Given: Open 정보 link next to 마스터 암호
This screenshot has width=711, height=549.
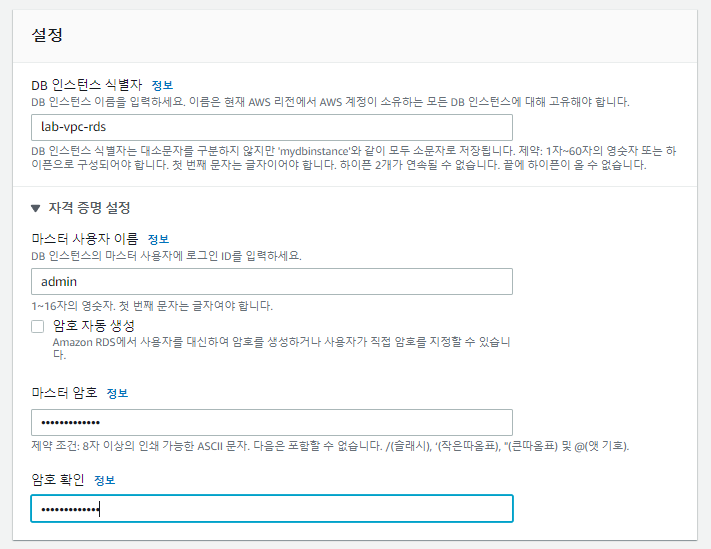Looking at the screenshot, I should point(117,393).
